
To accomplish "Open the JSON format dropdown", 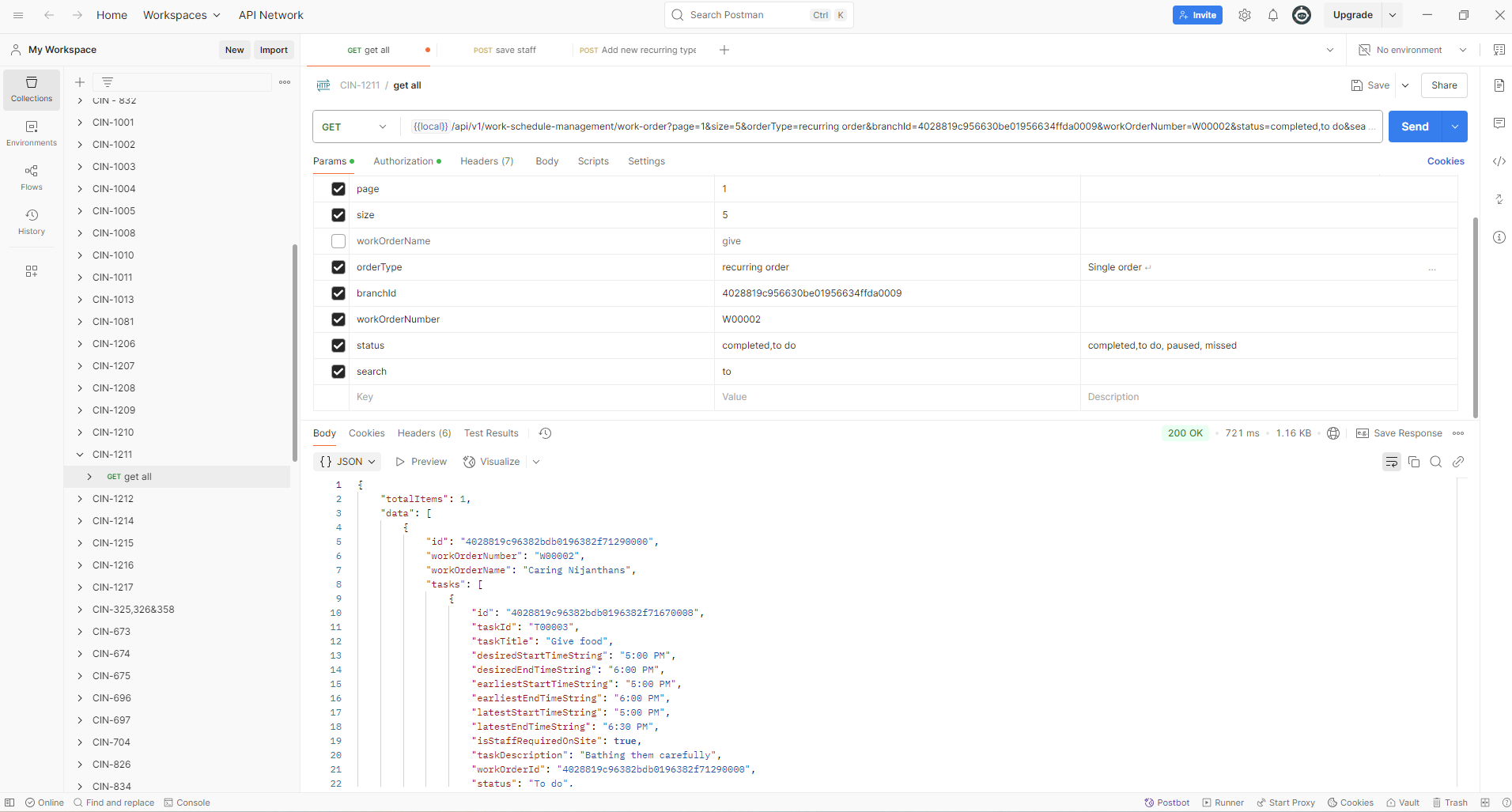I will [x=348, y=462].
